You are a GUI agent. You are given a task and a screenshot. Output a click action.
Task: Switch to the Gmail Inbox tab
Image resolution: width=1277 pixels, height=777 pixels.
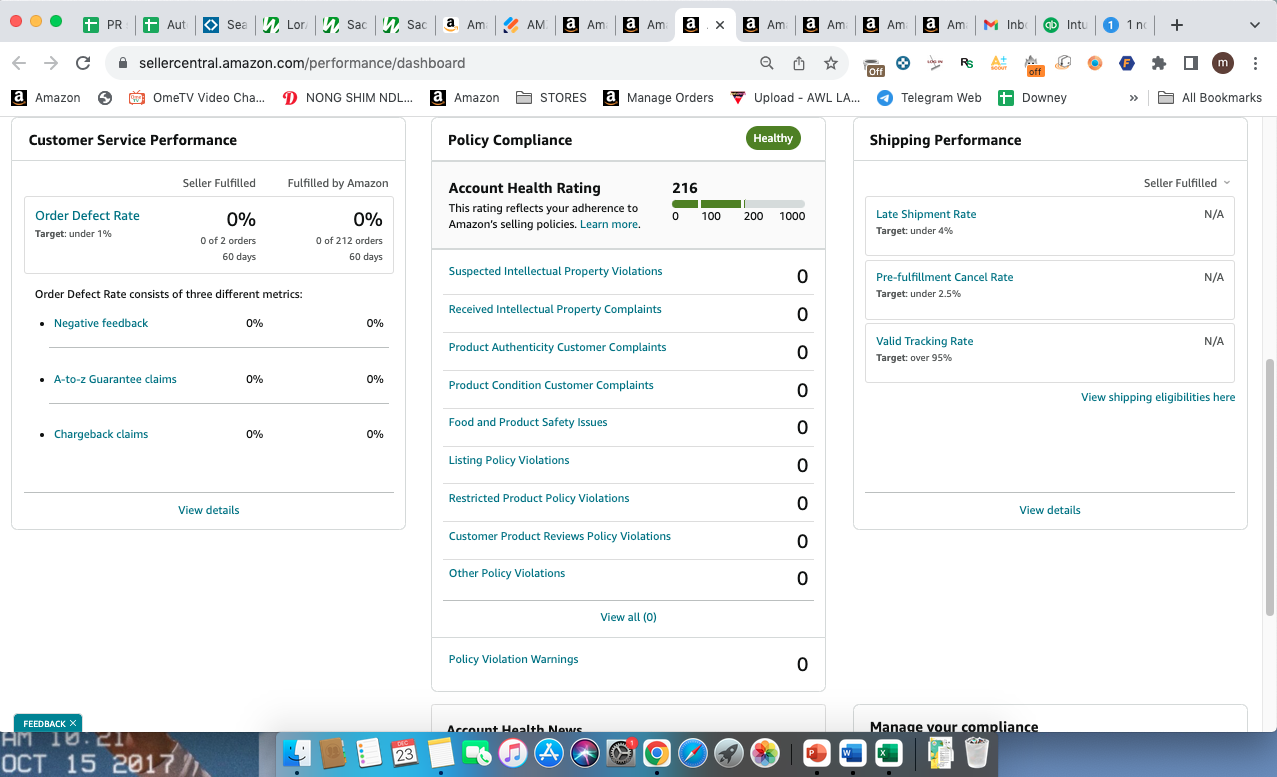tap(1005, 25)
